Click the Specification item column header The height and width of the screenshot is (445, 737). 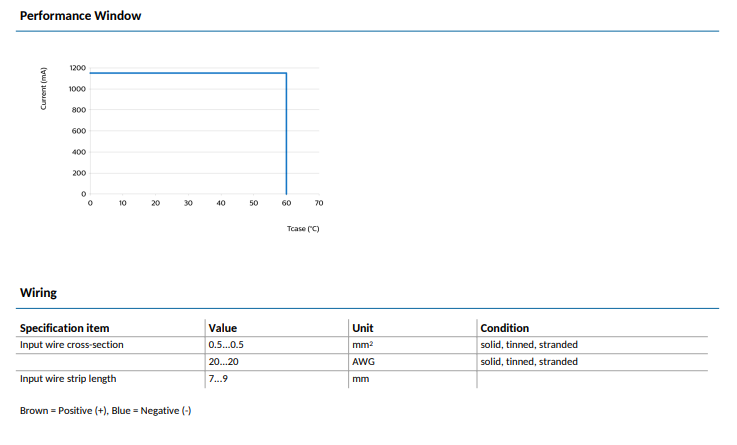64,328
